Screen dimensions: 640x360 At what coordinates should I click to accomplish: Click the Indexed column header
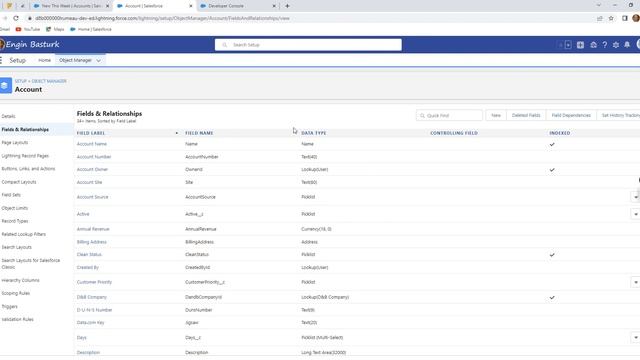point(560,133)
